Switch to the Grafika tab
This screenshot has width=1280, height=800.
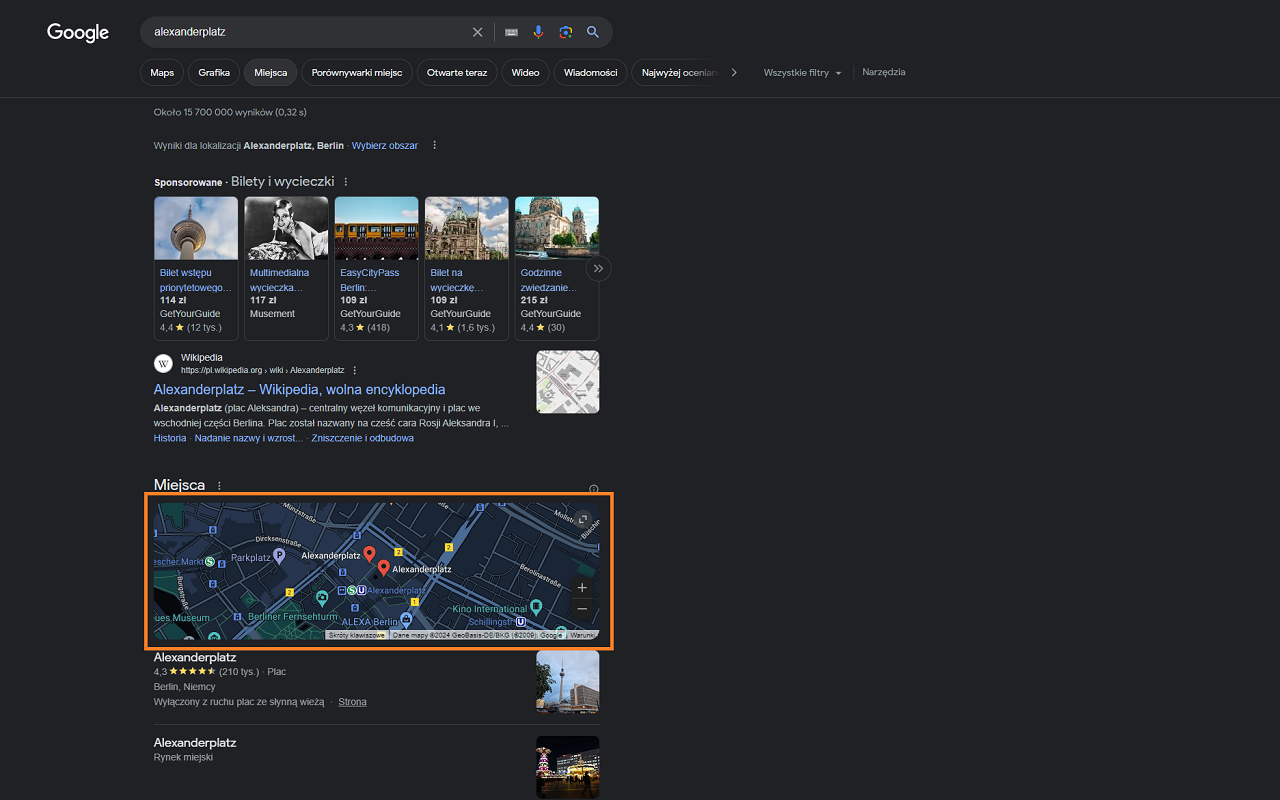(213, 72)
